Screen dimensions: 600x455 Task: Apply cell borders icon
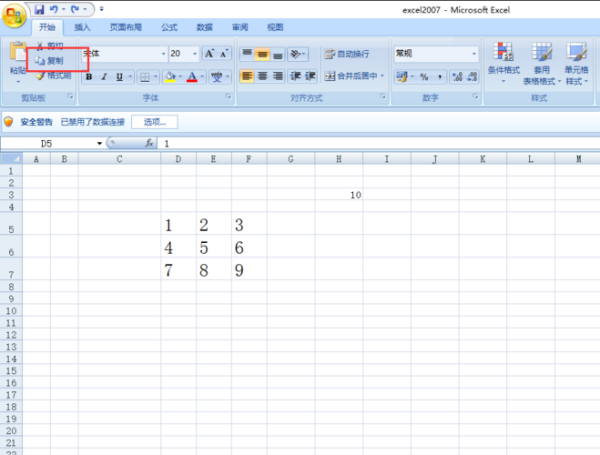[145, 77]
